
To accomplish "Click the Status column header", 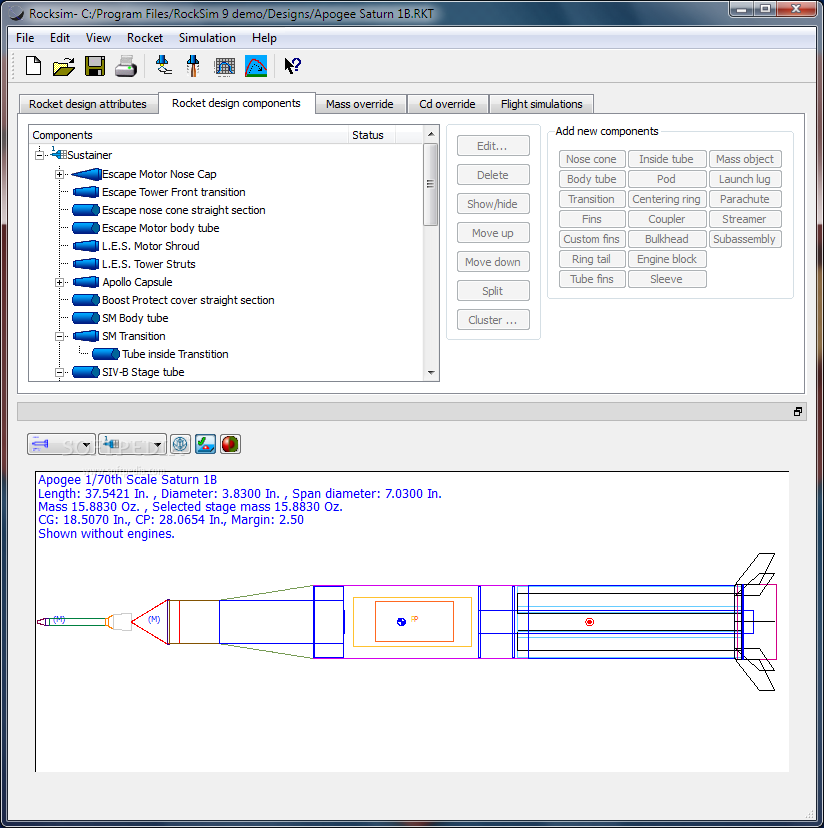I will tap(372, 135).
